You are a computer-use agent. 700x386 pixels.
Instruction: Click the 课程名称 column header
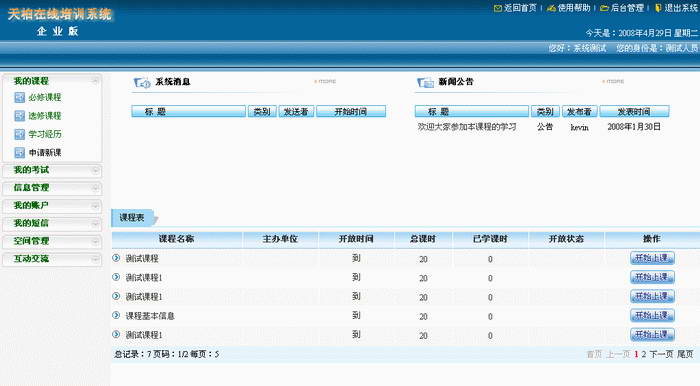[x=177, y=239]
